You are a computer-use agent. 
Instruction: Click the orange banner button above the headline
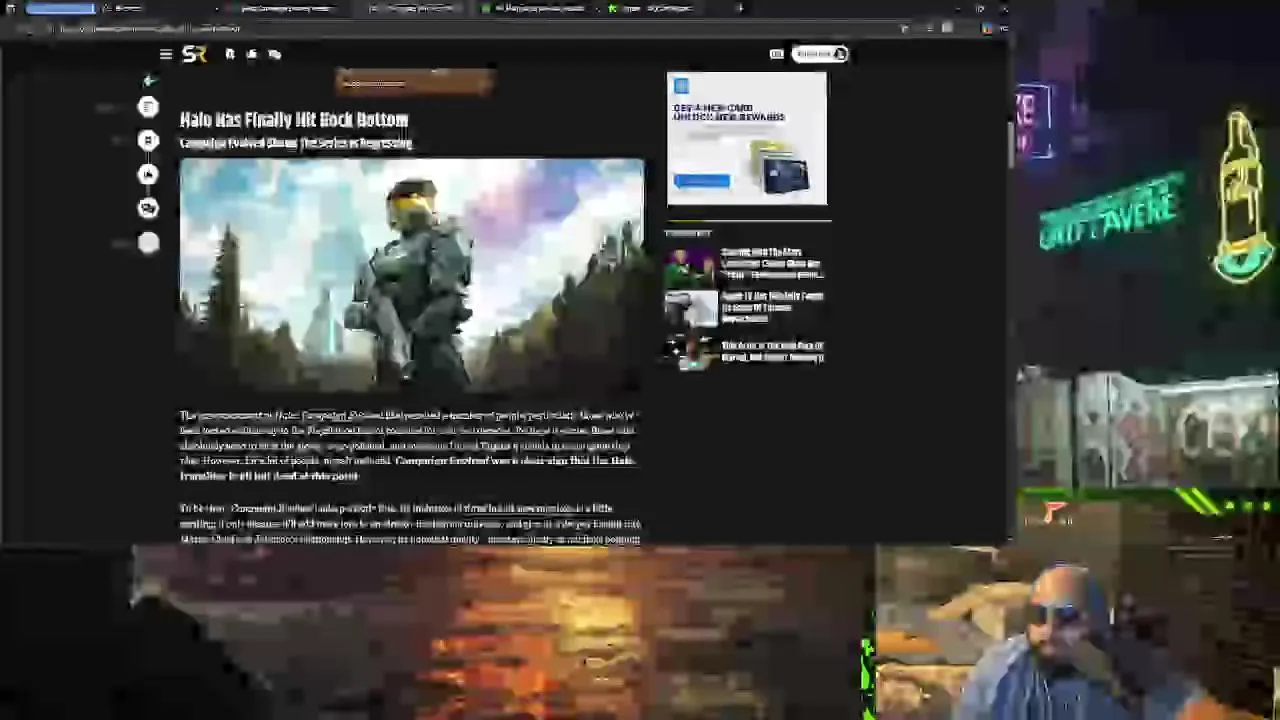point(415,82)
